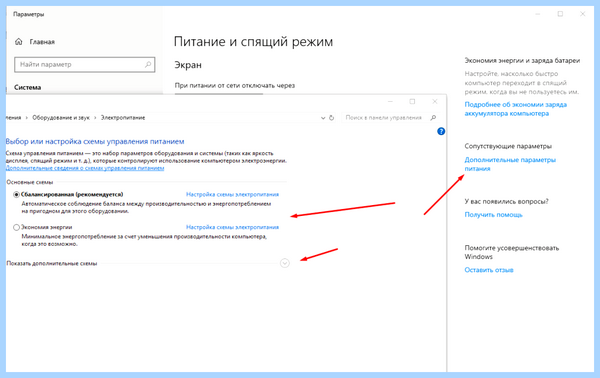Click the Сопутствующие параметры heading
The height and width of the screenshot is (378, 600).
click(508, 146)
